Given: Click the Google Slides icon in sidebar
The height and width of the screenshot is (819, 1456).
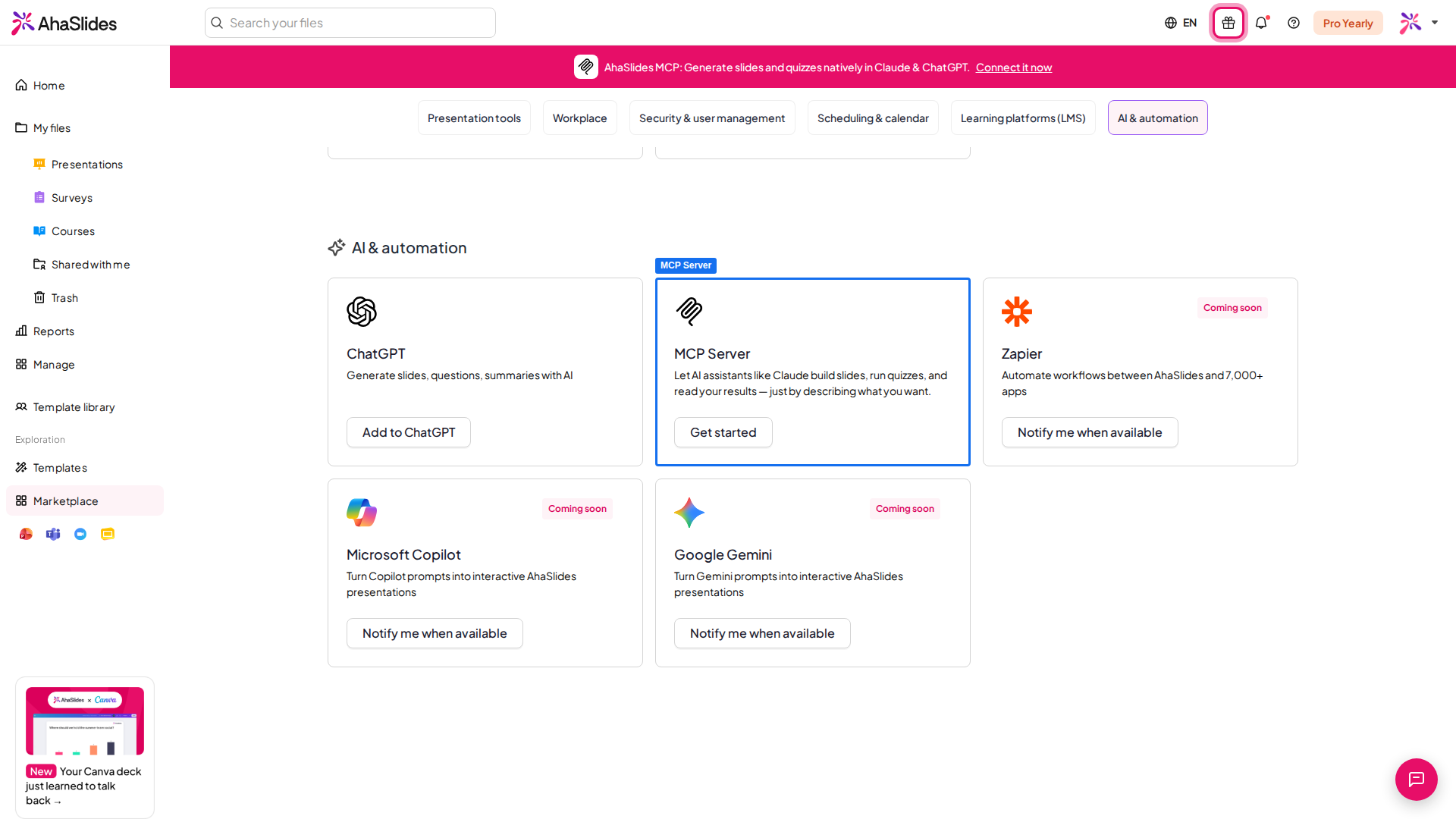Looking at the screenshot, I should coord(108,534).
